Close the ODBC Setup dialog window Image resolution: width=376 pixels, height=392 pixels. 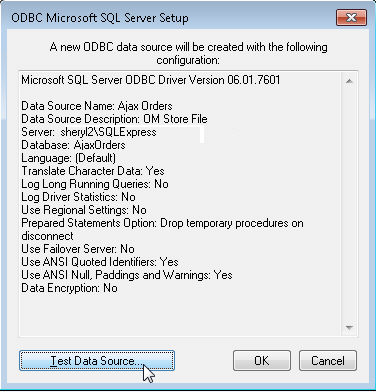point(352,17)
